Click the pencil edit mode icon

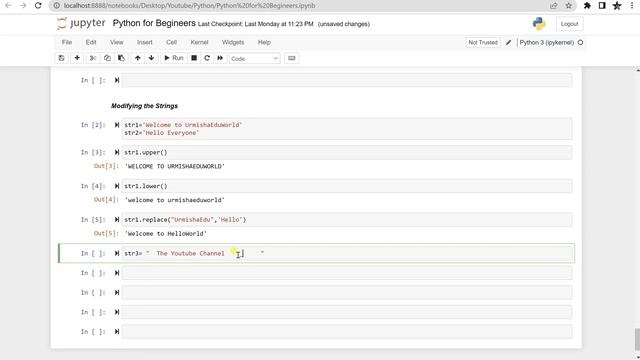(x=509, y=42)
